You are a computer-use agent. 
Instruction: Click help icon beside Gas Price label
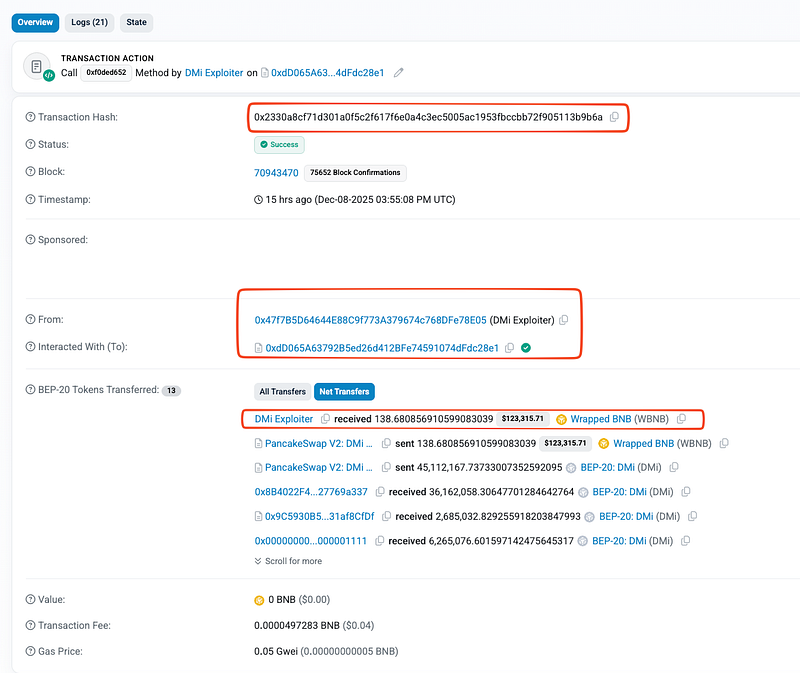[x=30, y=653]
